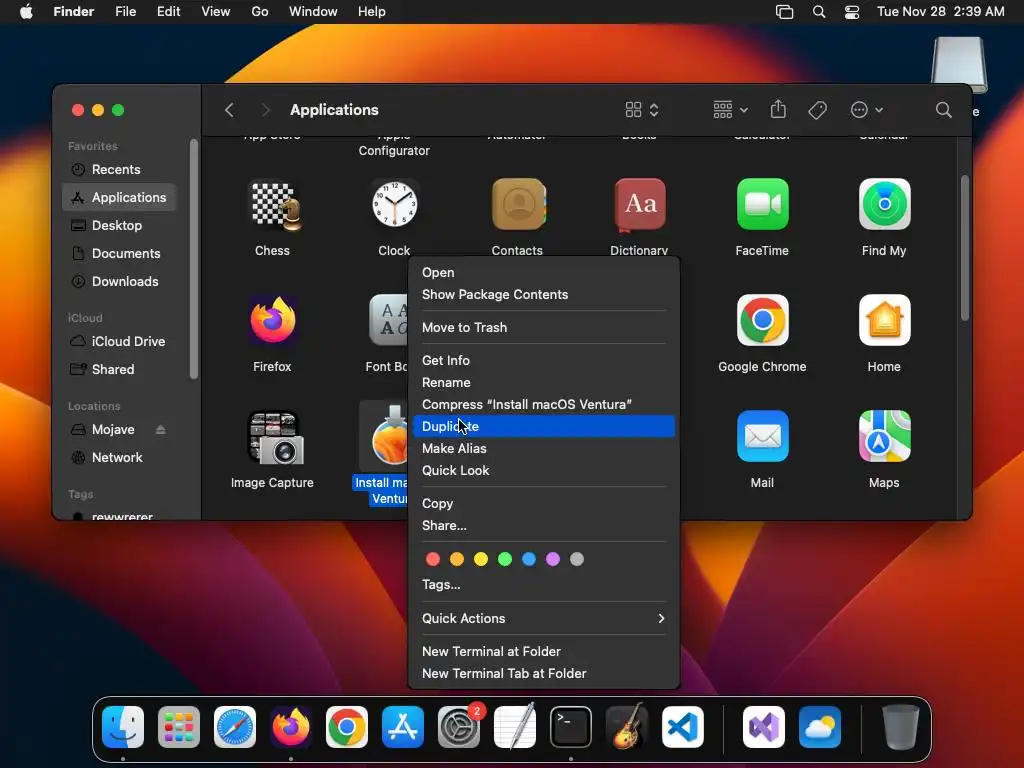Open Spotlight search in menu bar

click(818, 12)
